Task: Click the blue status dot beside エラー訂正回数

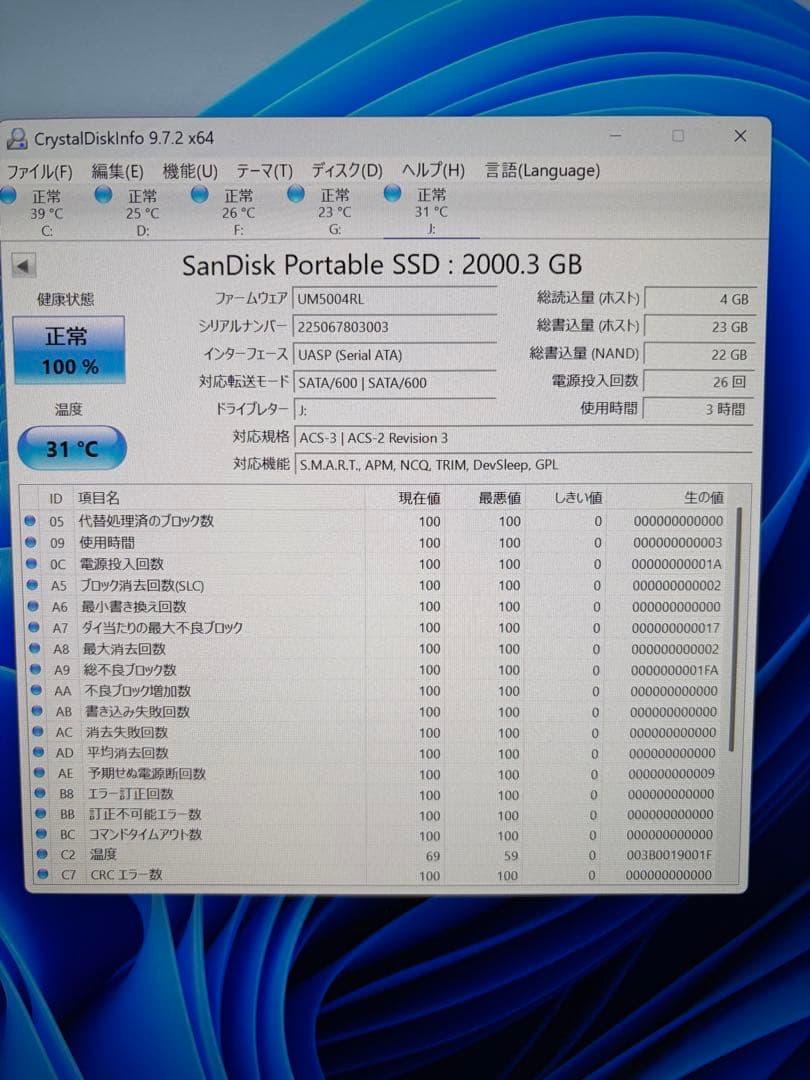Action: pyautogui.click(x=38, y=794)
